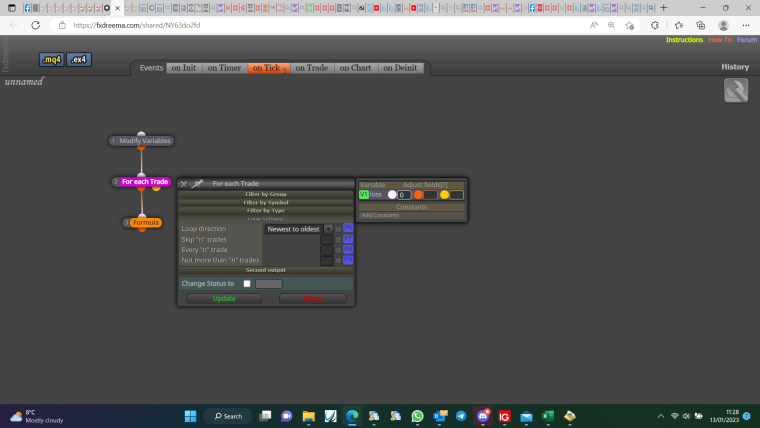Open Telegram from the taskbar
The width and height of the screenshot is (760, 428).
[x=461, y=416]
